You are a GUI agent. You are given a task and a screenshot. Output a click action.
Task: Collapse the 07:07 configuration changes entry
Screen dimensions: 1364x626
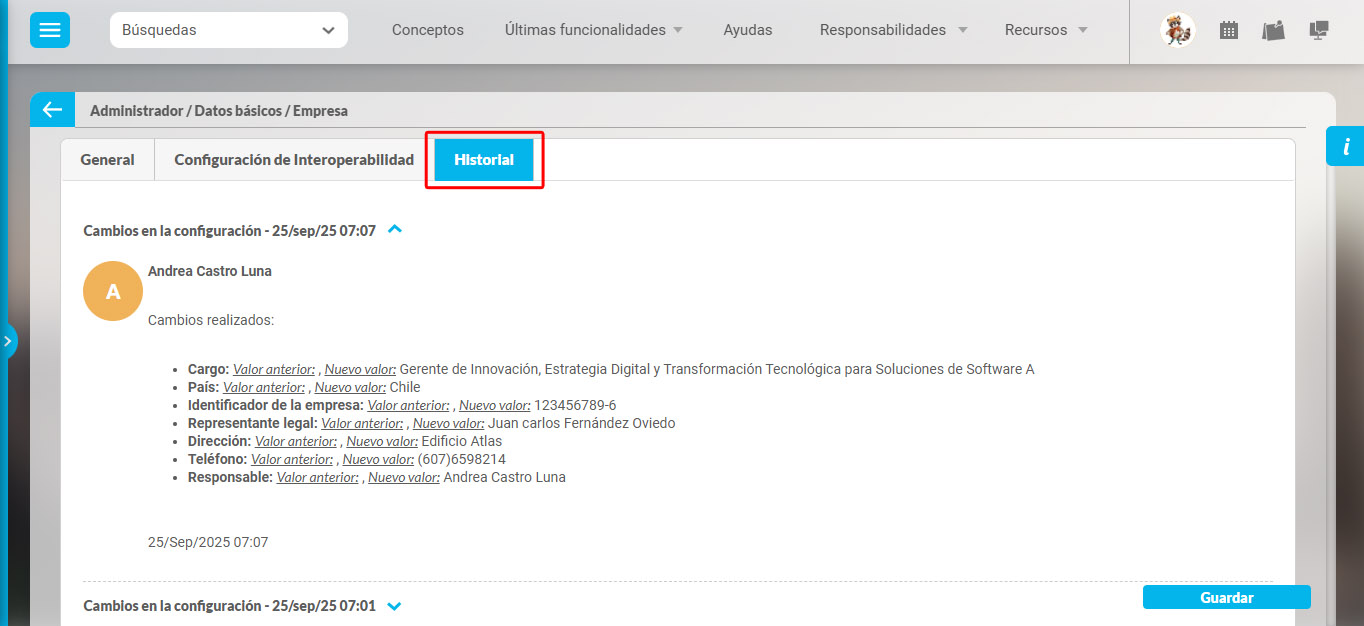(x=395, y=230)
